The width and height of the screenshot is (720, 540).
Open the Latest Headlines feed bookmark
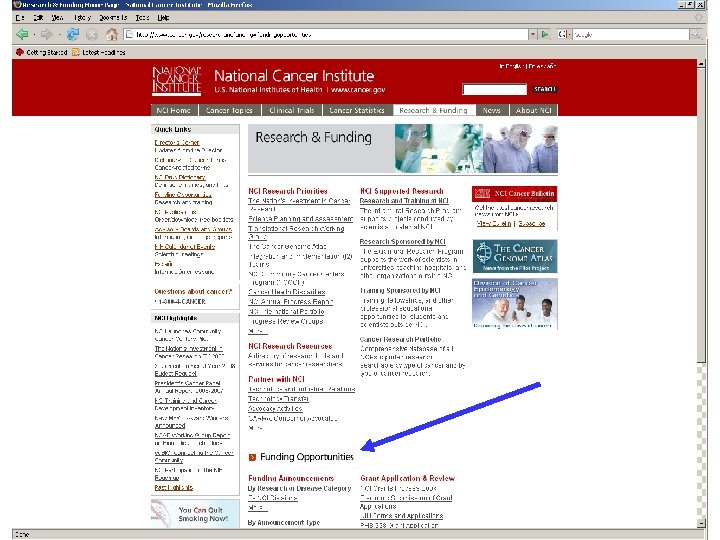pyautogui.click(x=99, y=52)
